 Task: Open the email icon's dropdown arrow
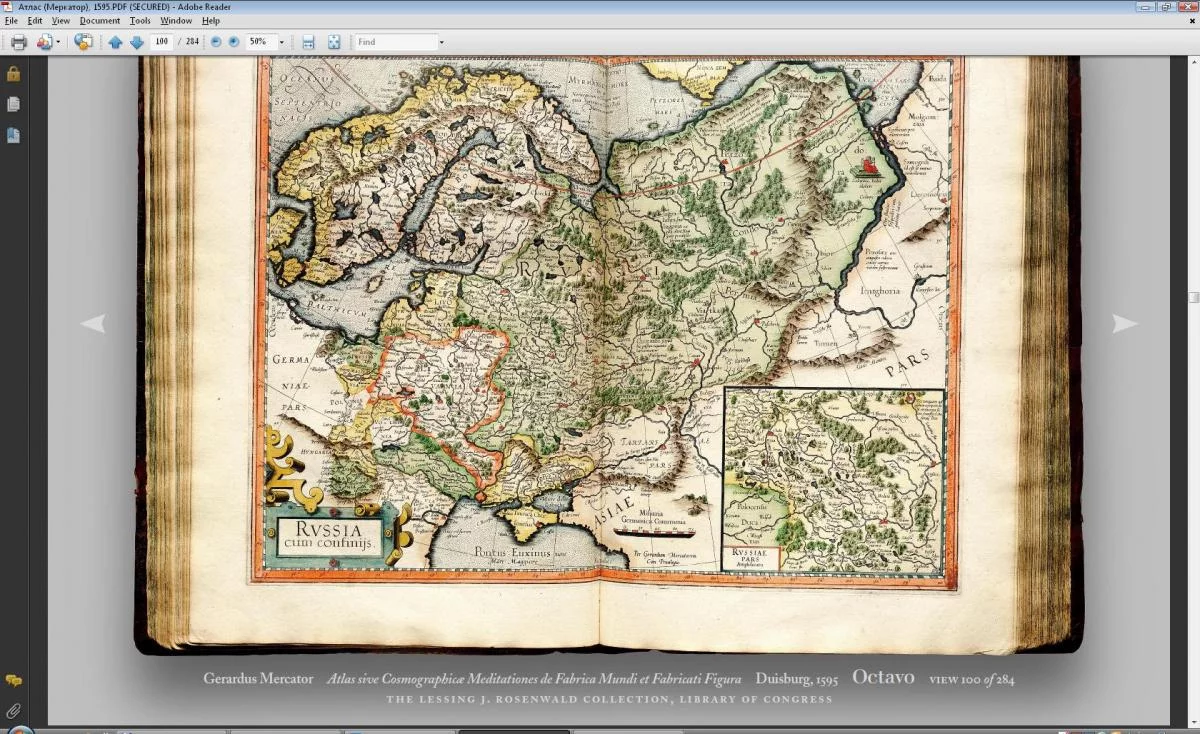click(58, 42)
